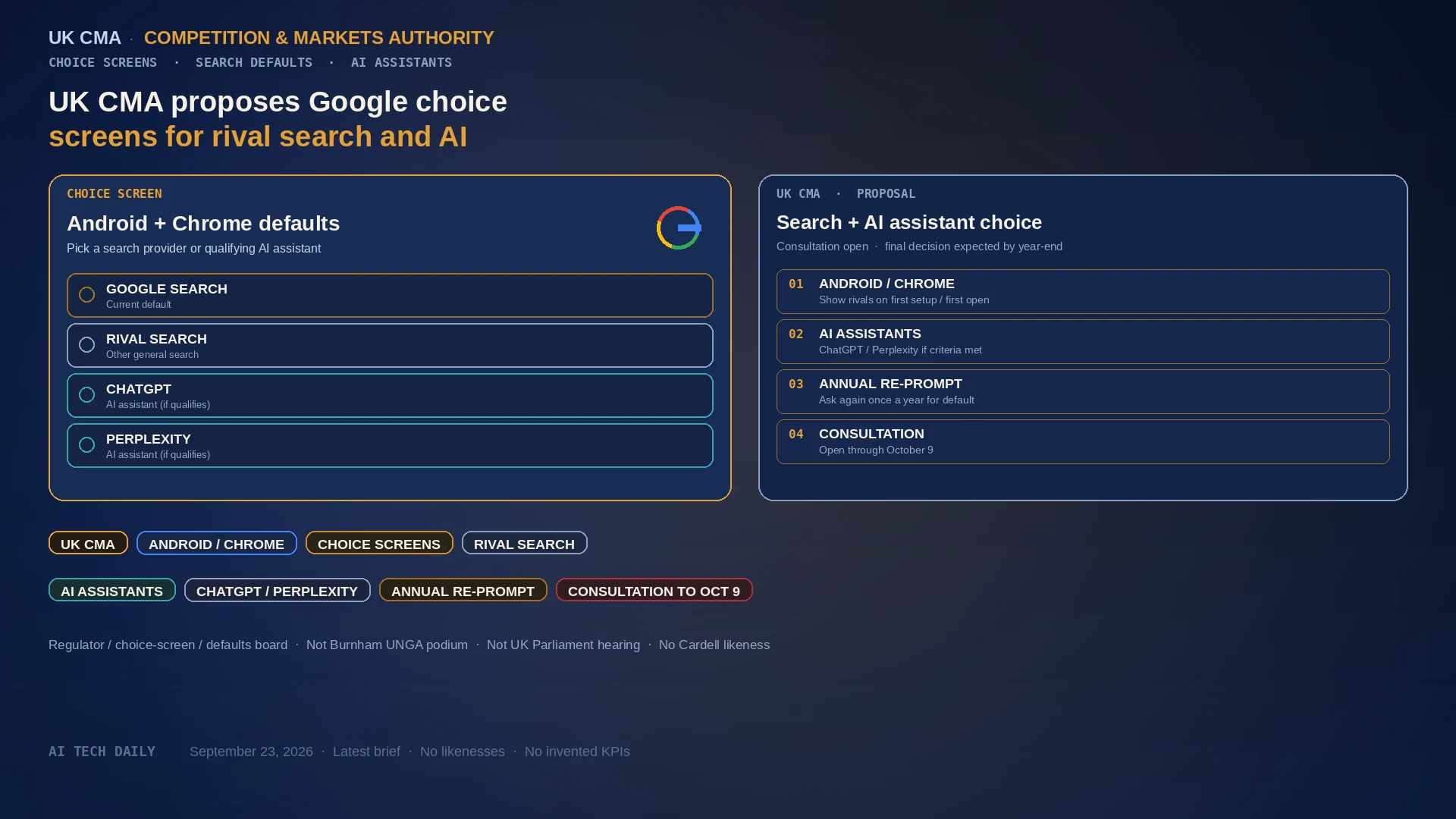Viewport: 1456px width, 819px height.
Task: Click the CHOICE SCREENS header label
Action: tap(102, 62)
